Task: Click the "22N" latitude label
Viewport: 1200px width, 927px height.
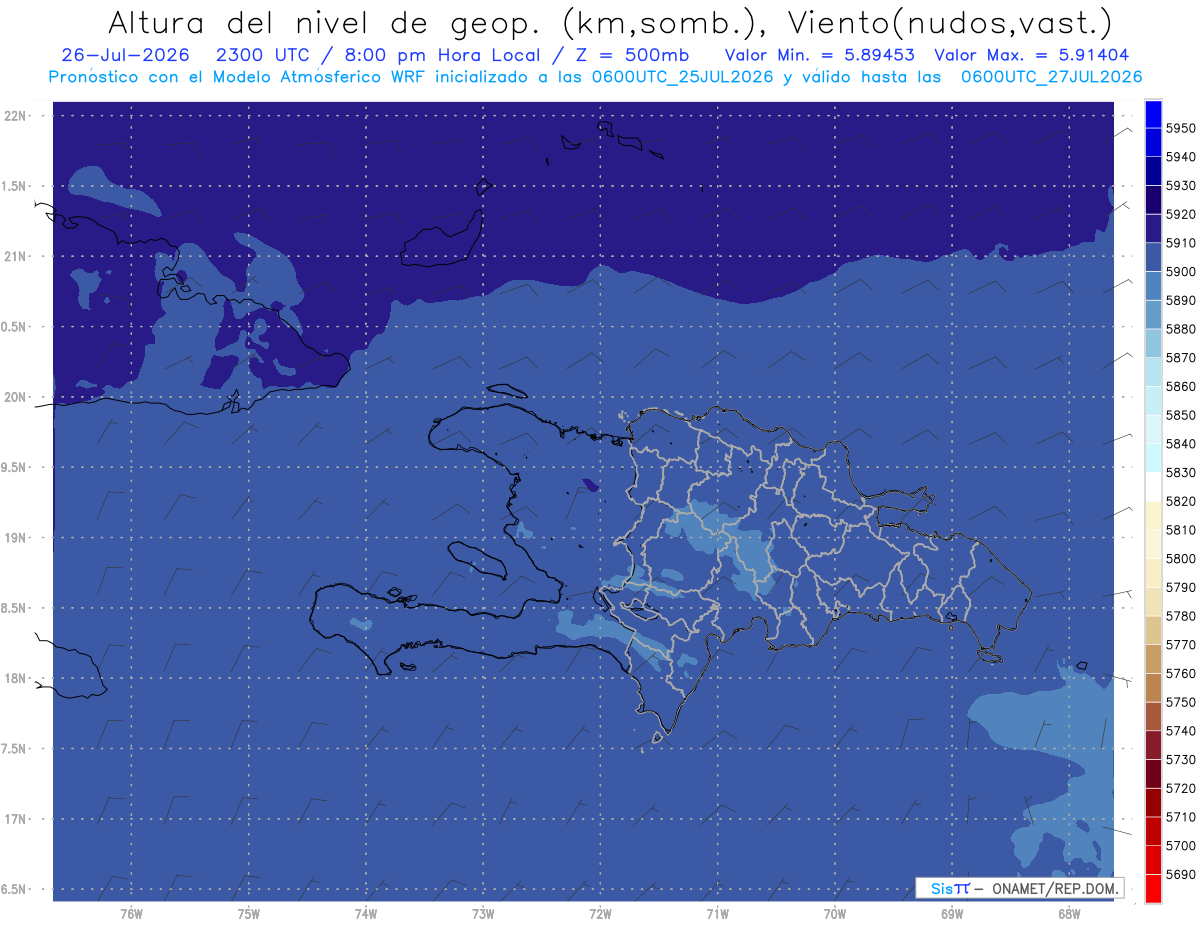Action: (x=15, y=116)
